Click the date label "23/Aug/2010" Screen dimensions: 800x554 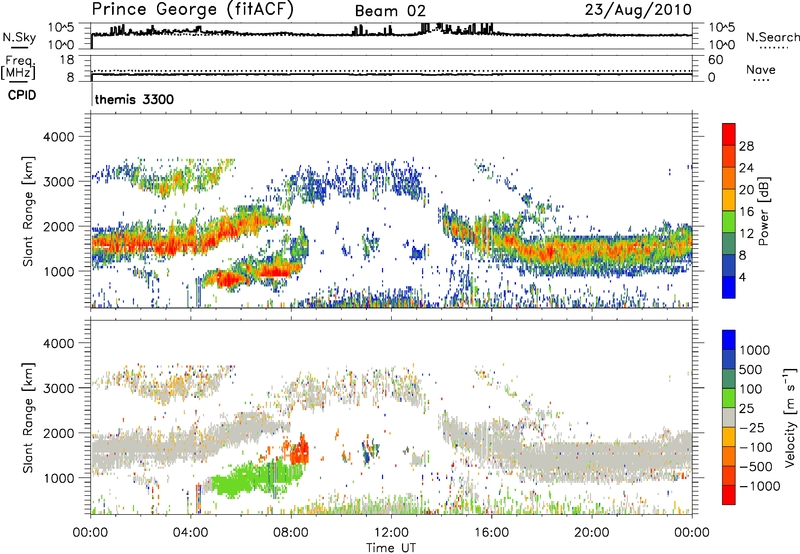(638, 10)
